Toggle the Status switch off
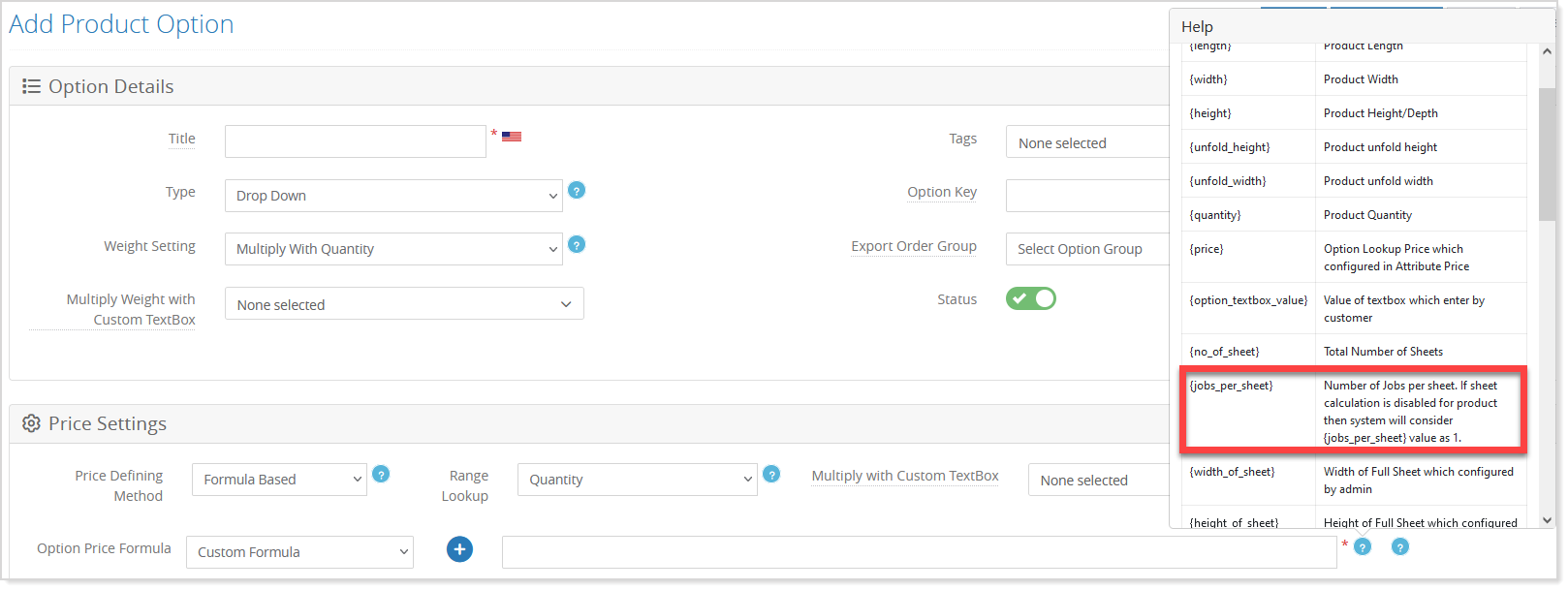This screenshot has width=1568, height=590. click(1030, 298)
